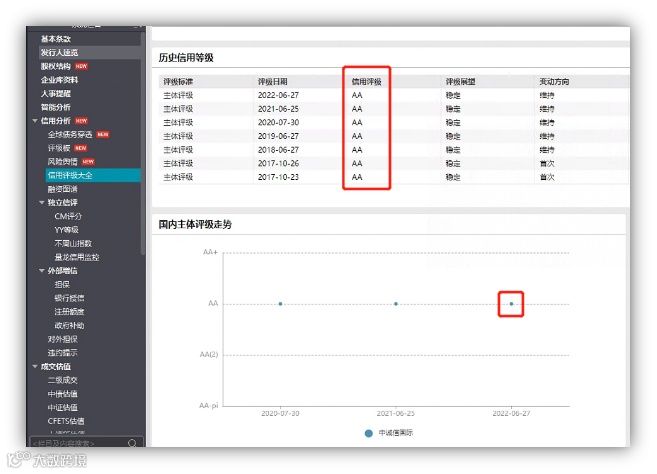Open 融资图谱 in the sidebar

62,189
